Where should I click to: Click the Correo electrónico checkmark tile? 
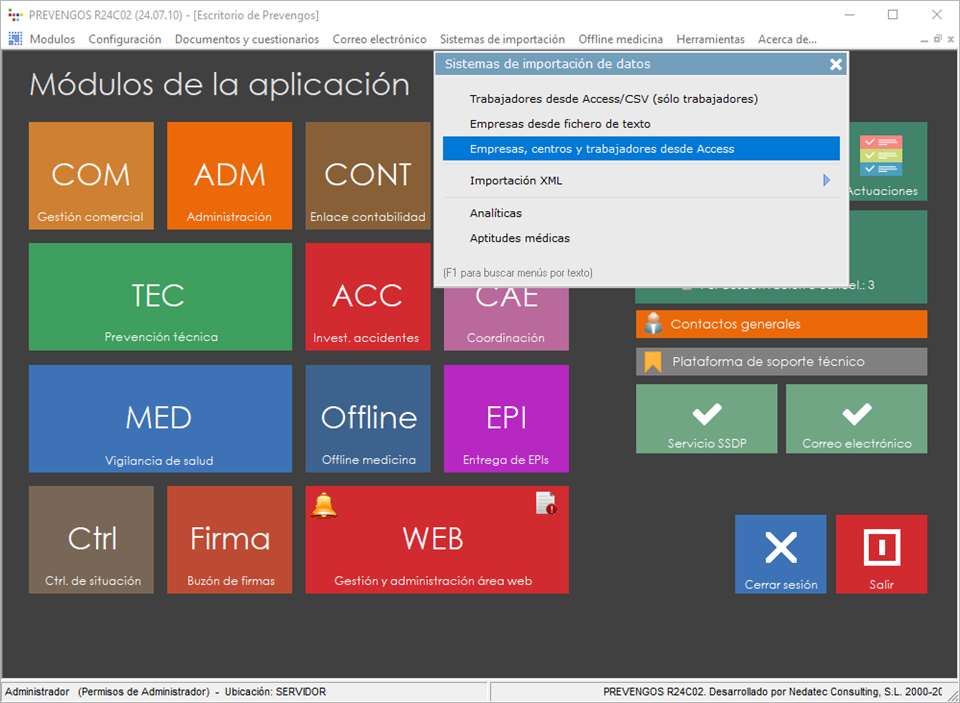[856, 419]
